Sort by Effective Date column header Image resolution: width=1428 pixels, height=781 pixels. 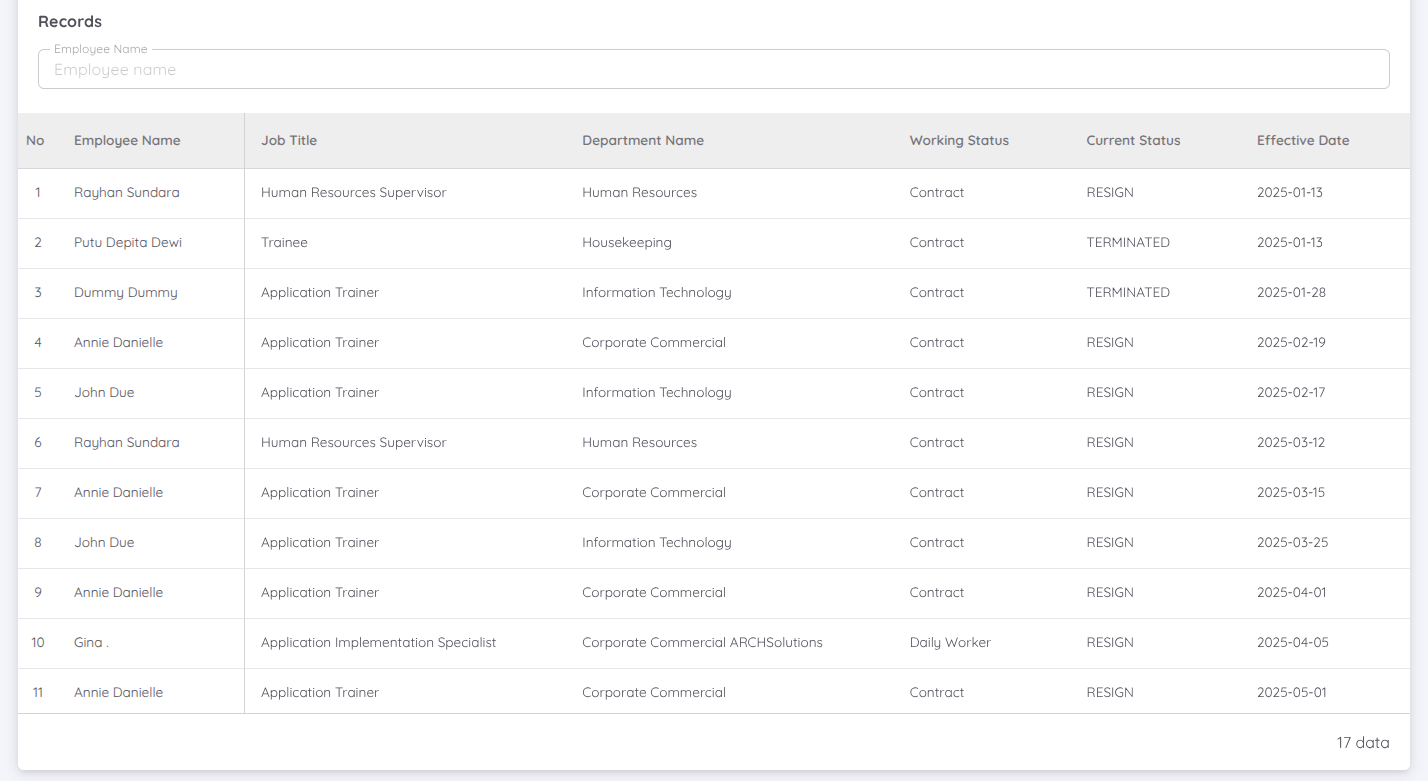coord(1303,141)
